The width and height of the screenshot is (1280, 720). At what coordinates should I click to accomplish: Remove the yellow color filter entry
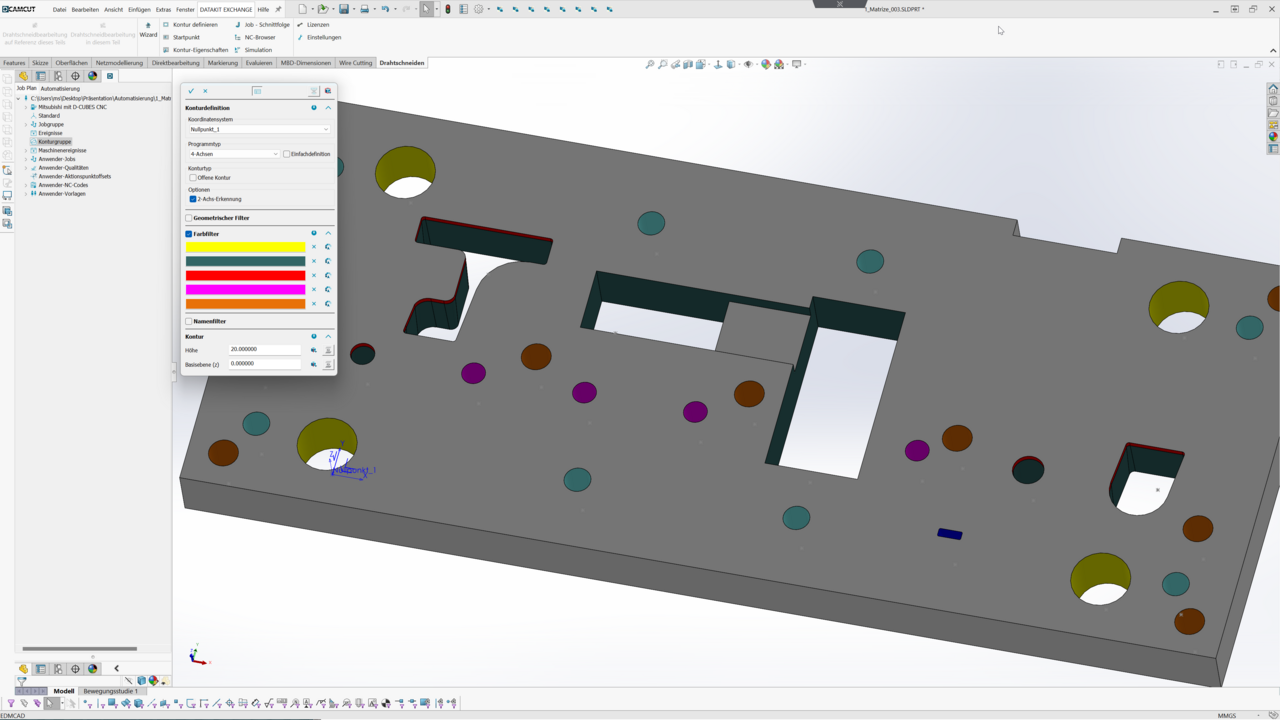314,247
